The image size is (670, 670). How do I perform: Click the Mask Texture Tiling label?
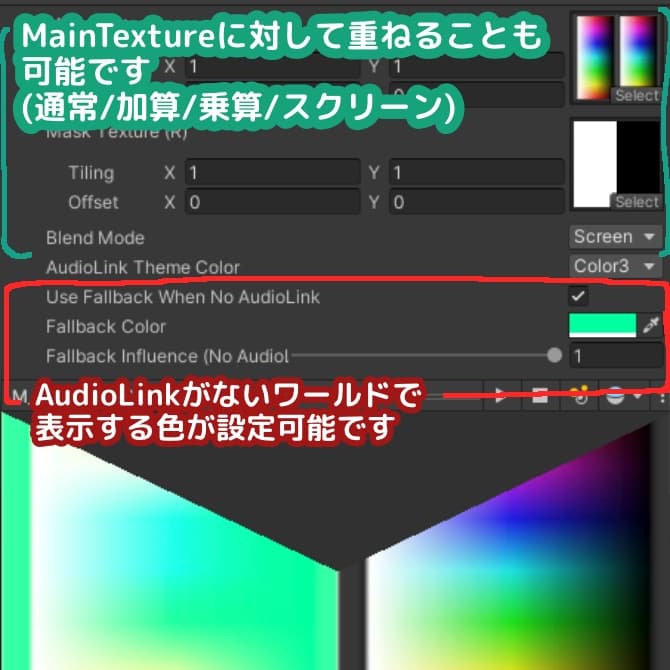(x=91, y=173)
